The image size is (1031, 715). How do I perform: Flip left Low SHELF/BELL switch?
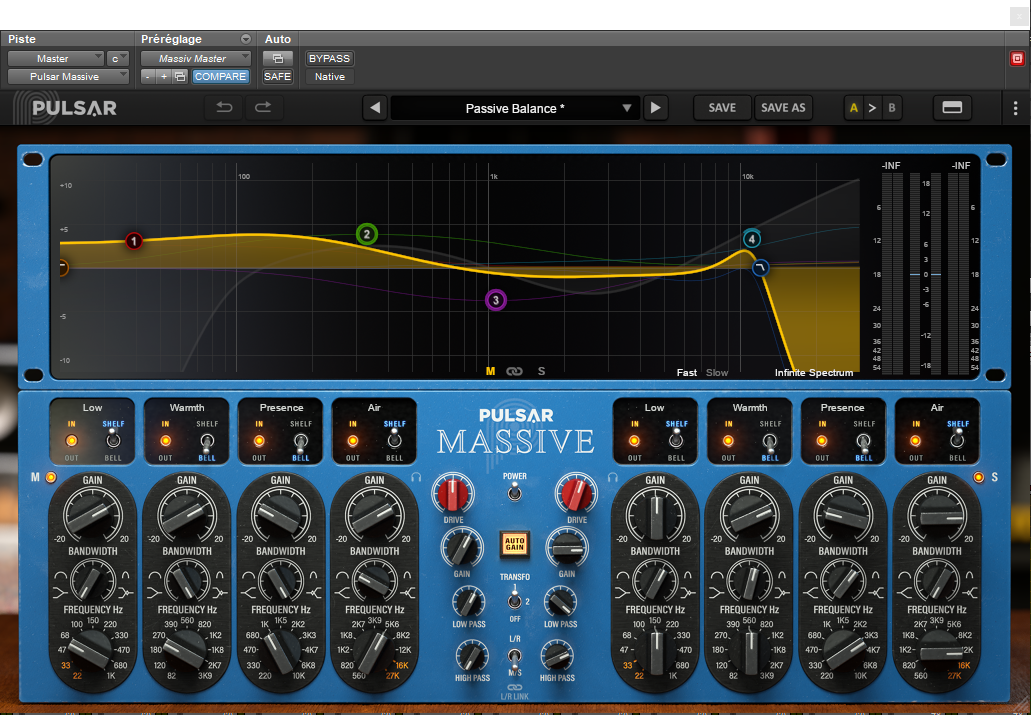click(x=113, y=439)
